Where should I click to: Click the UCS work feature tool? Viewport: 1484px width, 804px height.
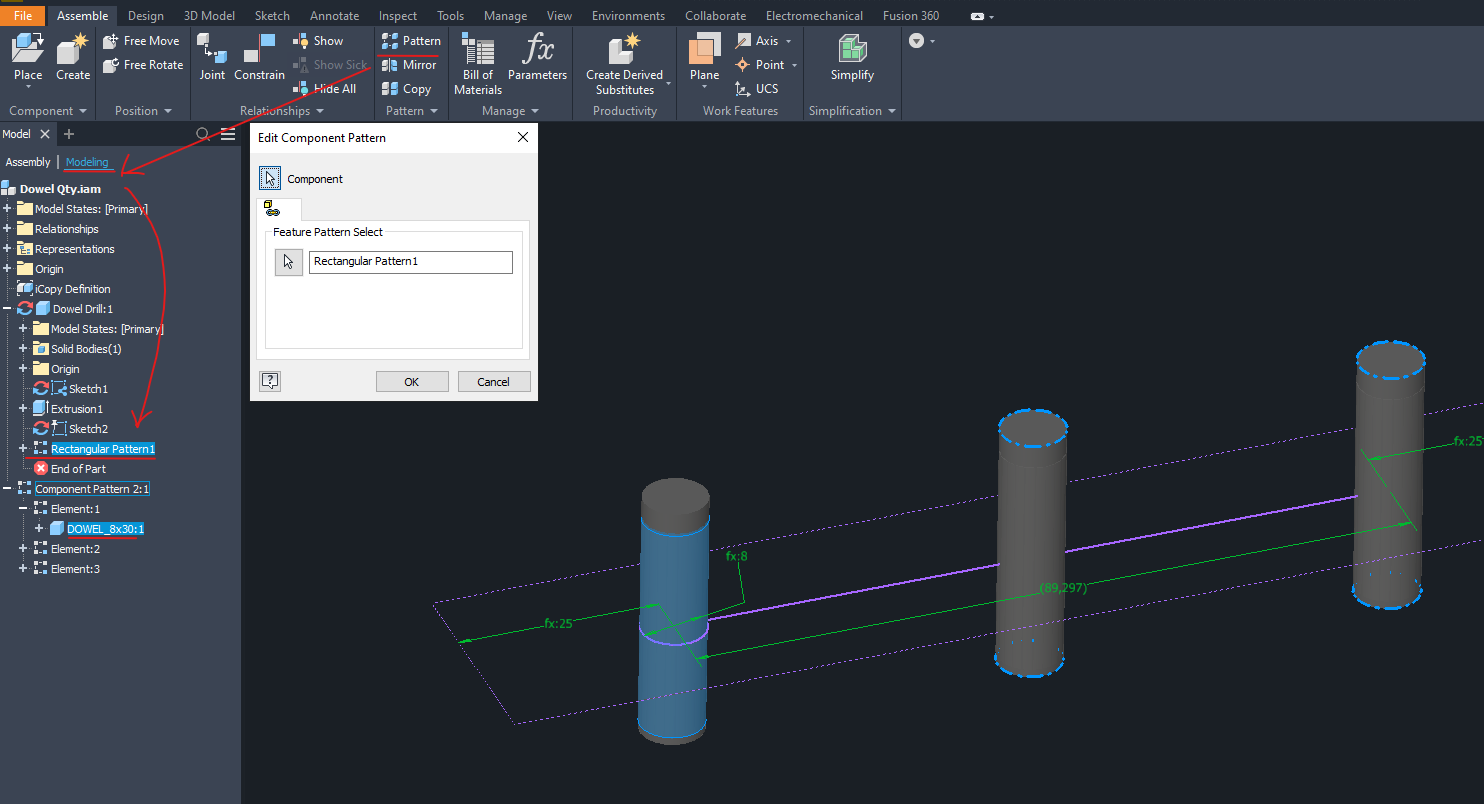pos(758,88)
